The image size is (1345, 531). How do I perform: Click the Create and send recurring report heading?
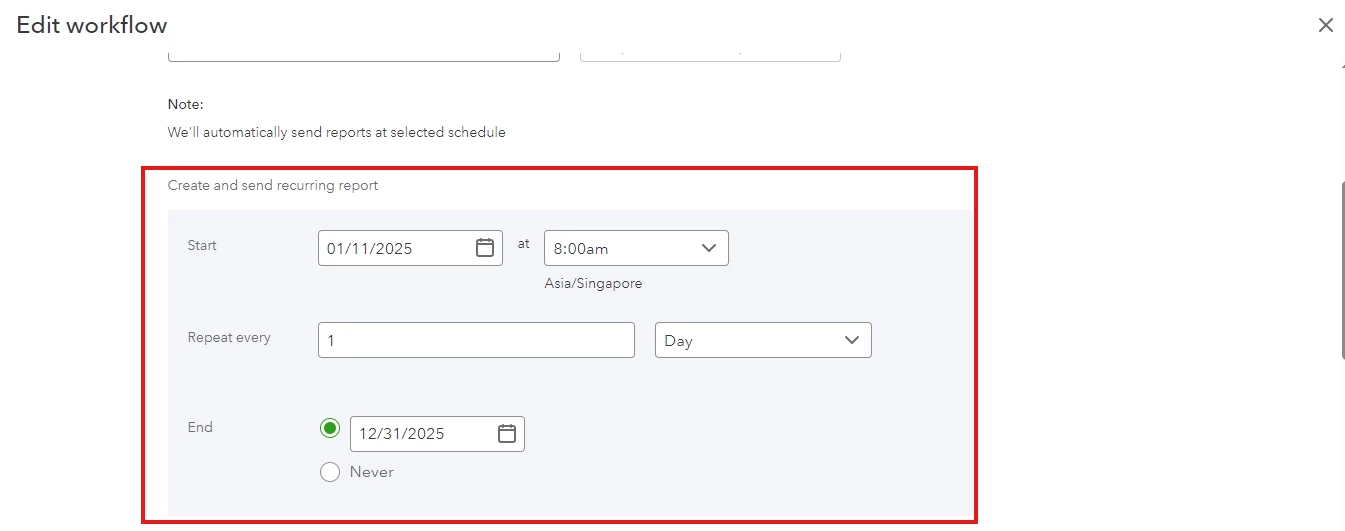pos(273,185)
